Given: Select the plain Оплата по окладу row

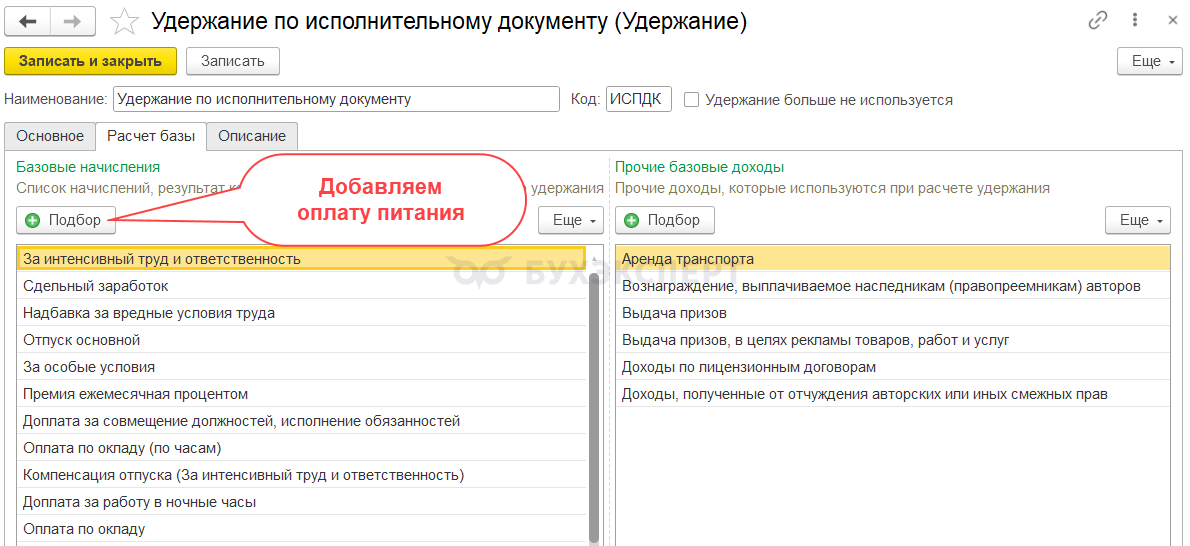Looking at the screenshot, I should [x=301, y=529].
